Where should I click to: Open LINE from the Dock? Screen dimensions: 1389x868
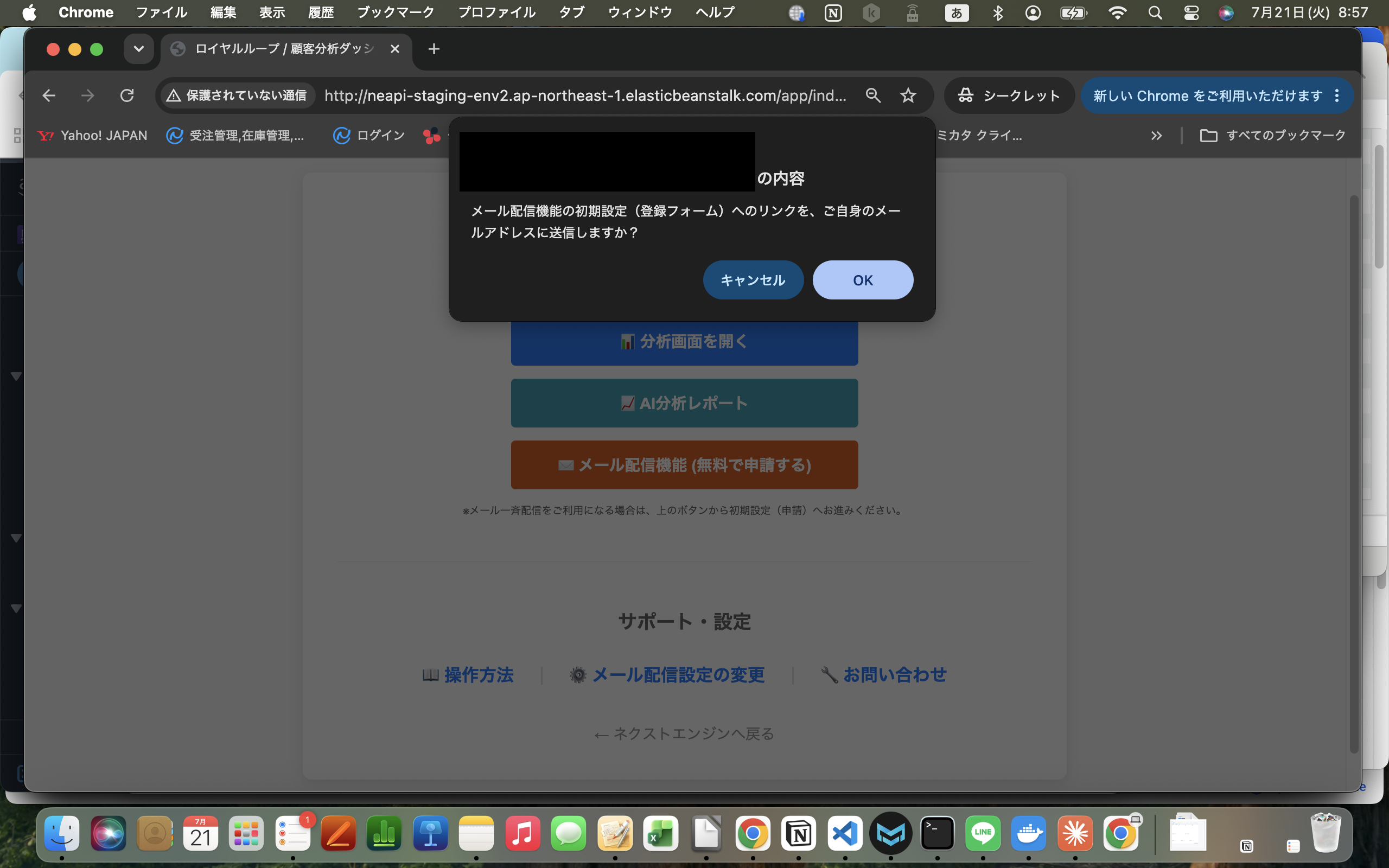pyautogui.click(x=983, y=833)
